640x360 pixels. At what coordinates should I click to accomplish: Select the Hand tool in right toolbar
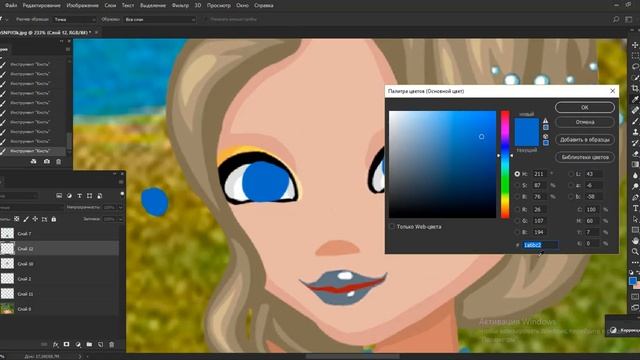(x=635, y=241)
